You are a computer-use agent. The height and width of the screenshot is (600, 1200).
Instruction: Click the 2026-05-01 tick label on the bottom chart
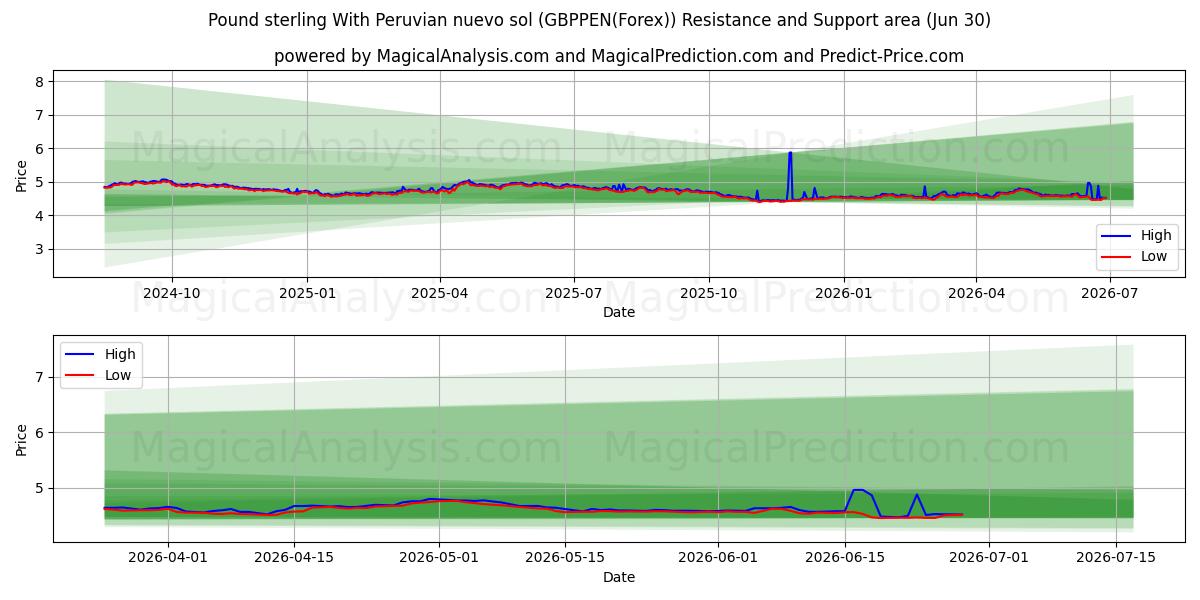tap(440, 558)
